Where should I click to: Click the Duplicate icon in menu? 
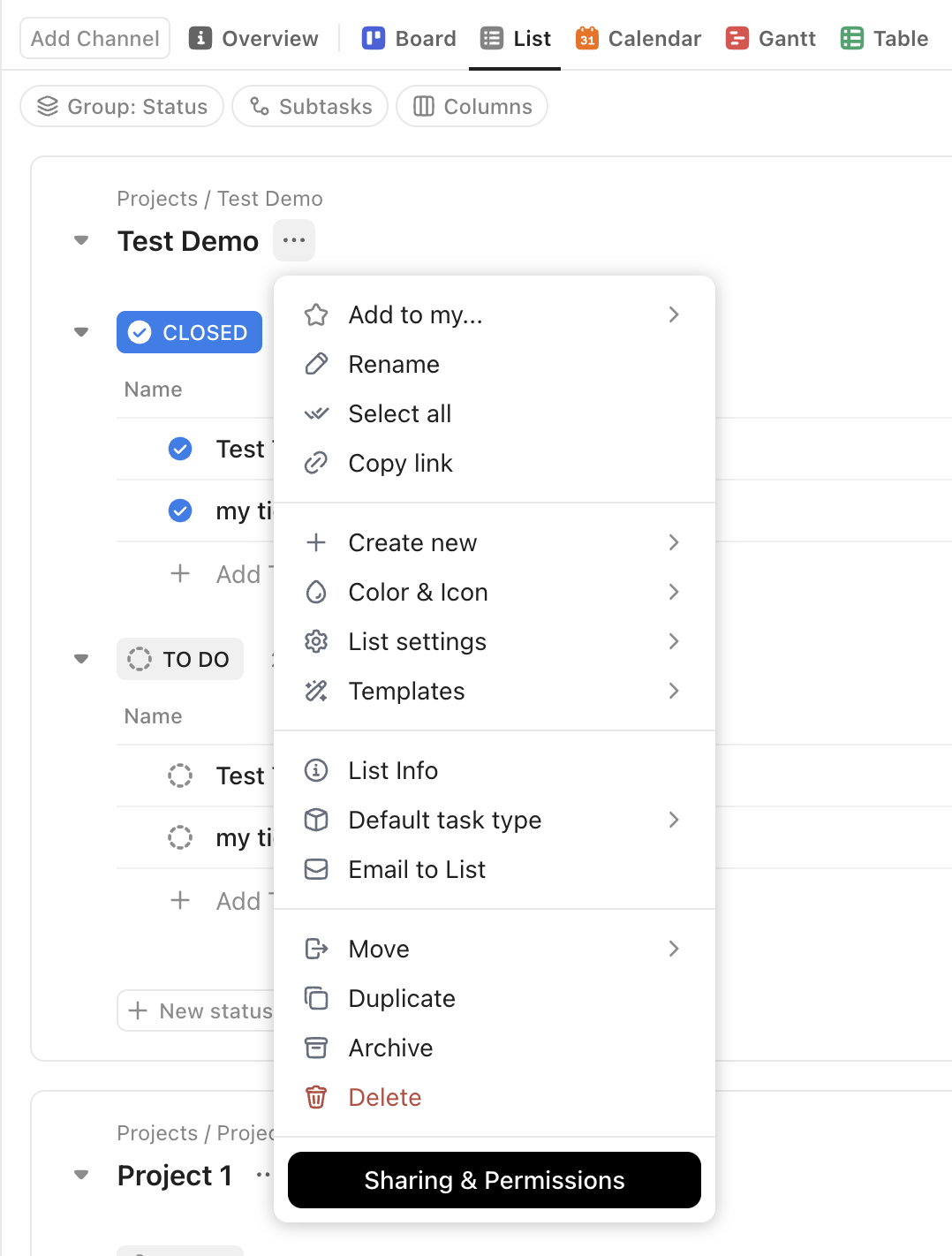click(316, 998)
